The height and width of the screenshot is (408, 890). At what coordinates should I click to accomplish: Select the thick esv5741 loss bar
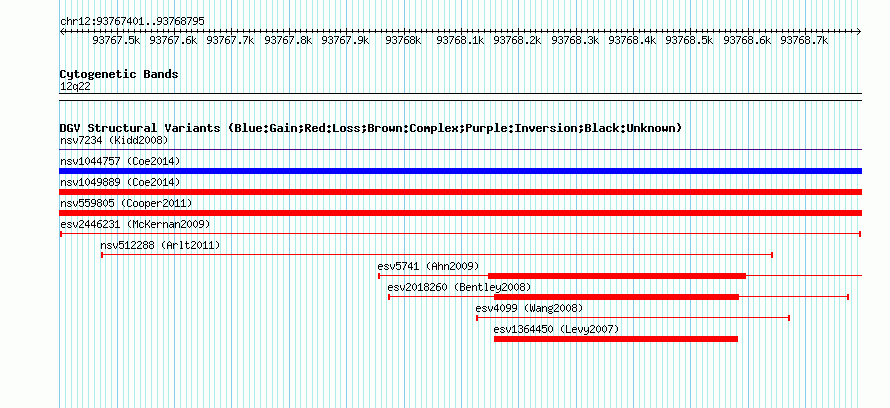click(x=617, y=276)
